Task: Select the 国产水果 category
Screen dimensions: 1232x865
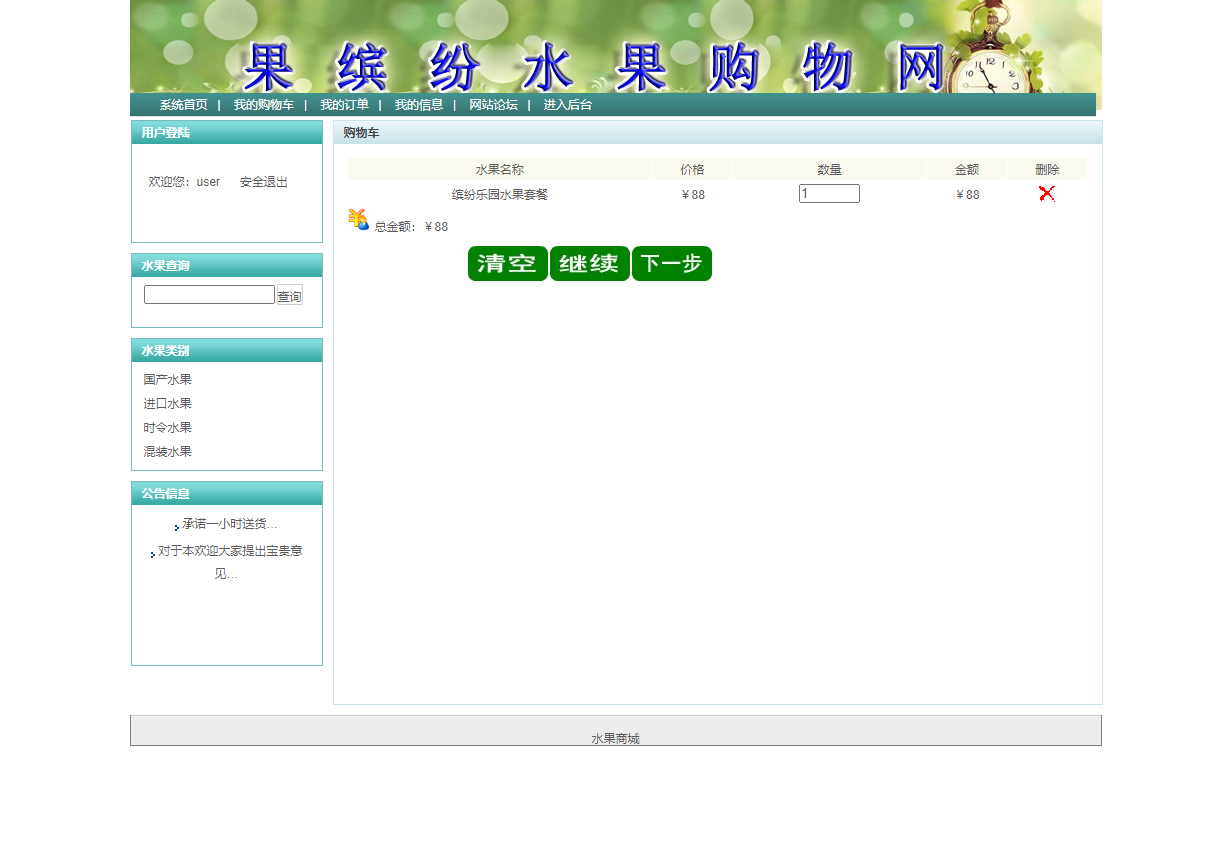Action: tap(167, 380)
